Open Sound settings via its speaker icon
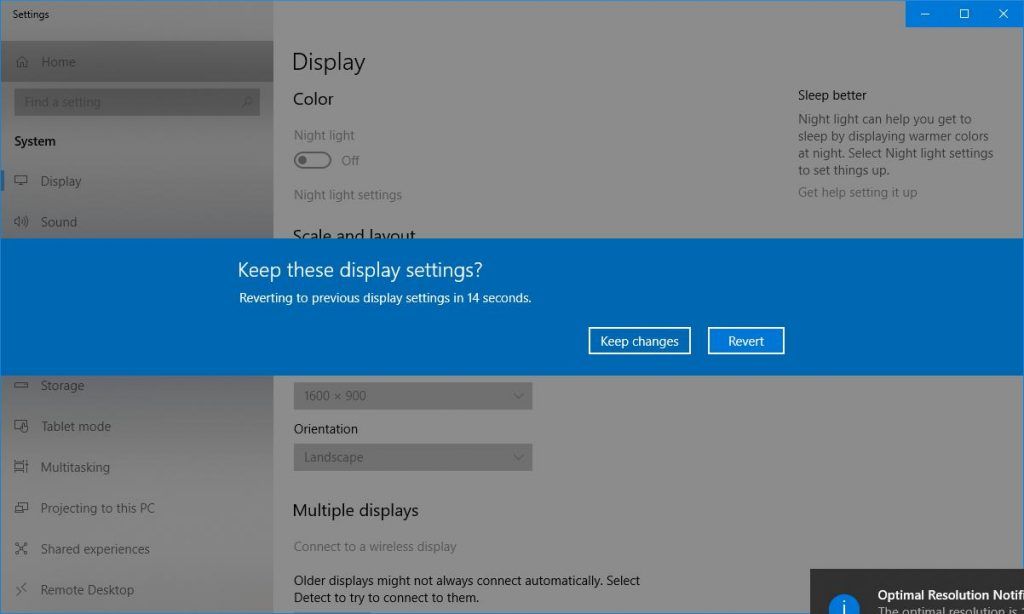1024x614 pixels. click(22, 222)
